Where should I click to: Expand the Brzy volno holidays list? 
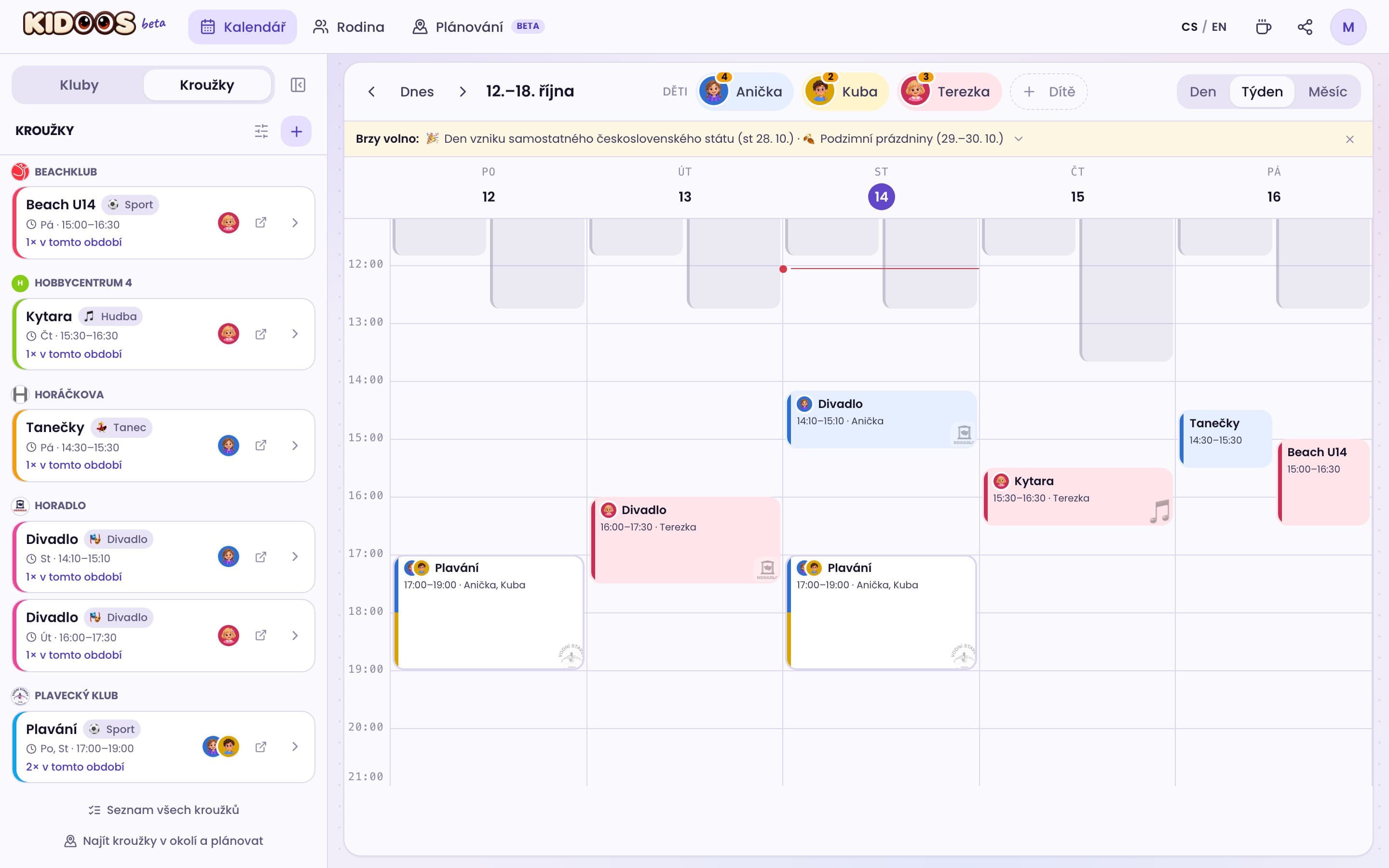pyautogui.click(x=1019, y=139)
